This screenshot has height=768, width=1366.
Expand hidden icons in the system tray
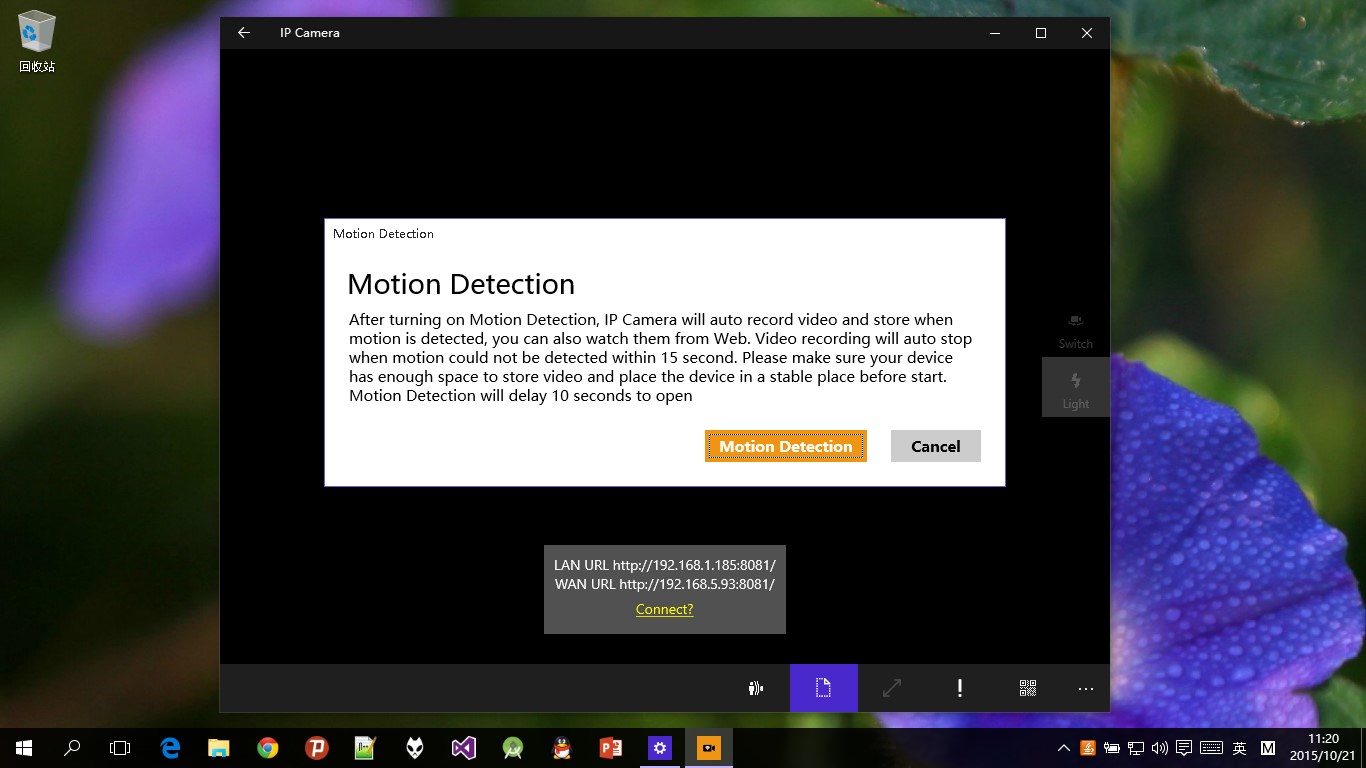(1063, 747)
